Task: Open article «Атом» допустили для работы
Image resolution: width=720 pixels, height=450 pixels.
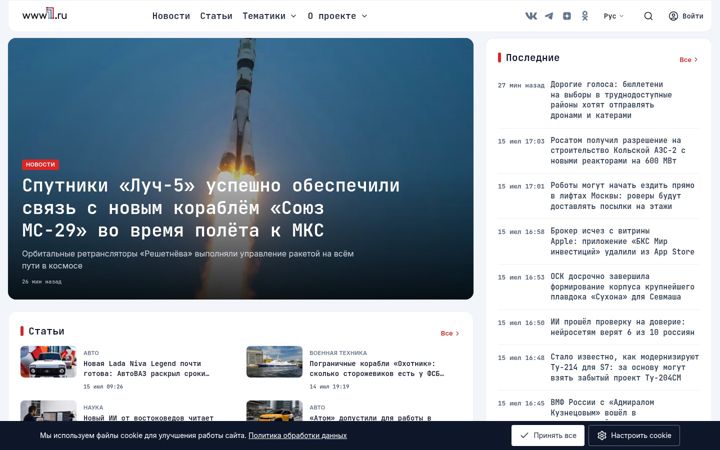Action: (370, 418)
